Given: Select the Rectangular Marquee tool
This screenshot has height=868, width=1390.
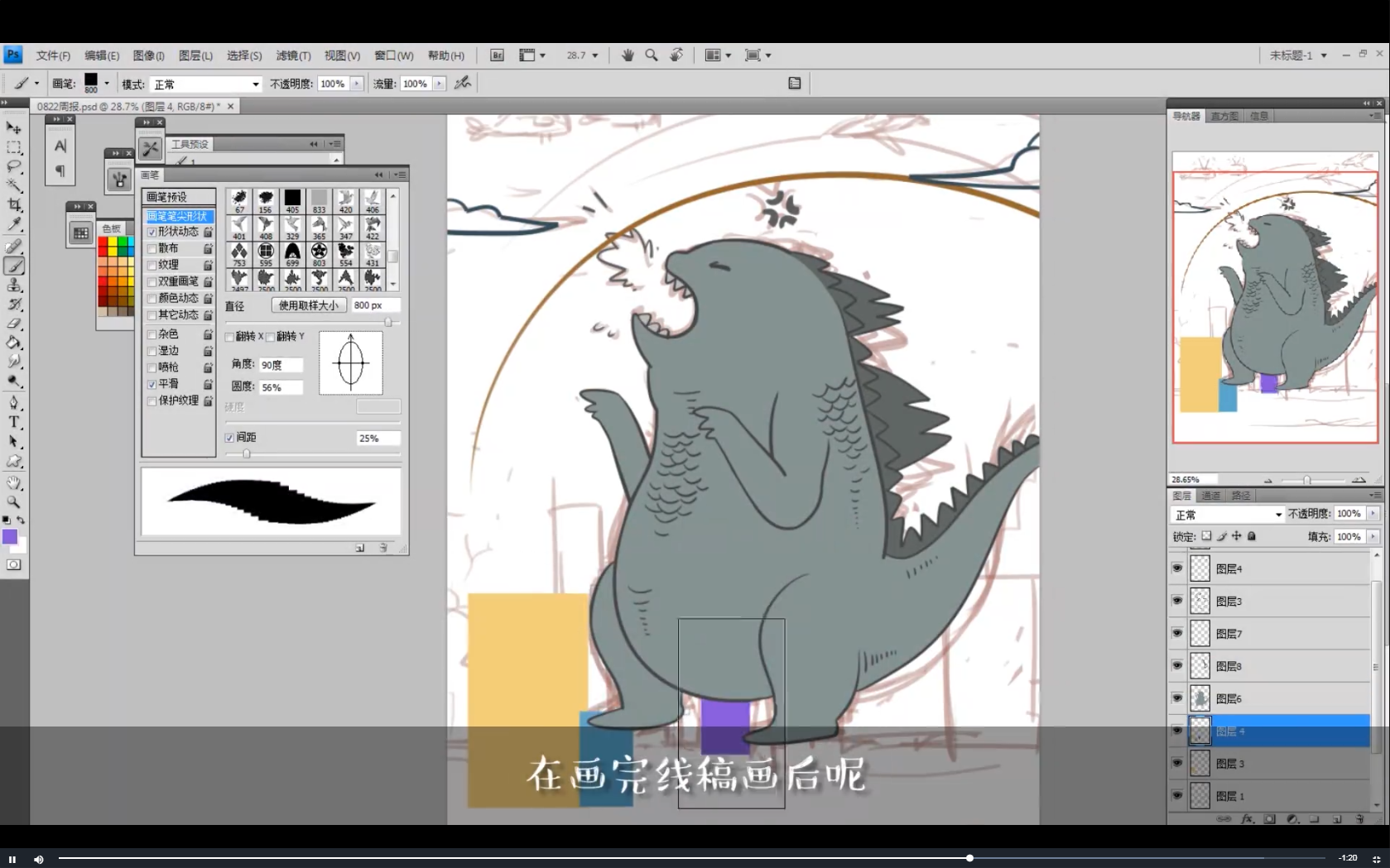Looking at the screenshot, I should tap(14, 148).
